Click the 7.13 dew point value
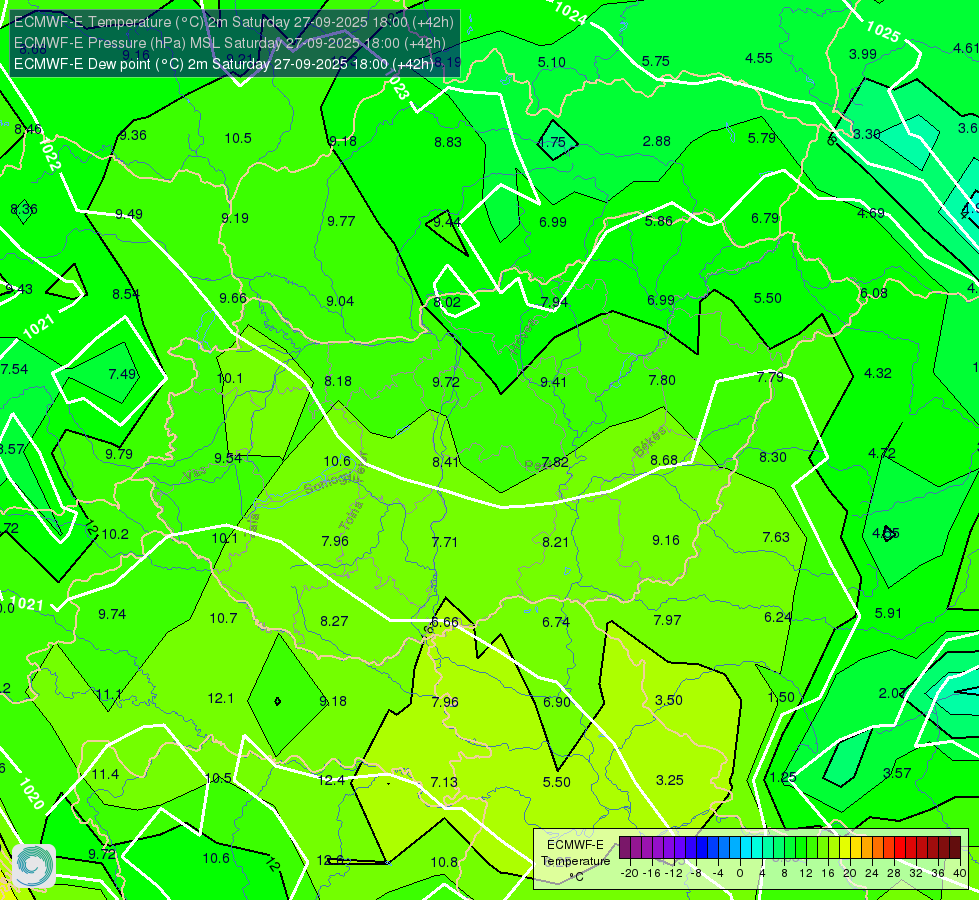 pyautogui.click(x=444, y=782)
